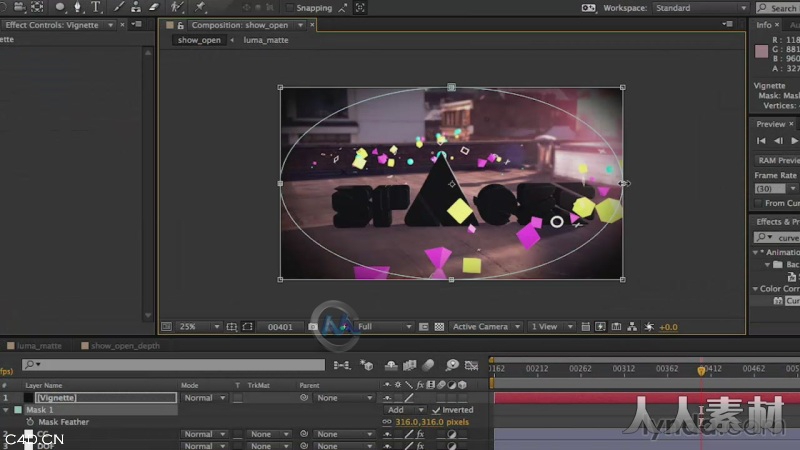Screen dimensions: 800x450
Task: Toggle Always Preview This View button
Action: click(167, 327)
